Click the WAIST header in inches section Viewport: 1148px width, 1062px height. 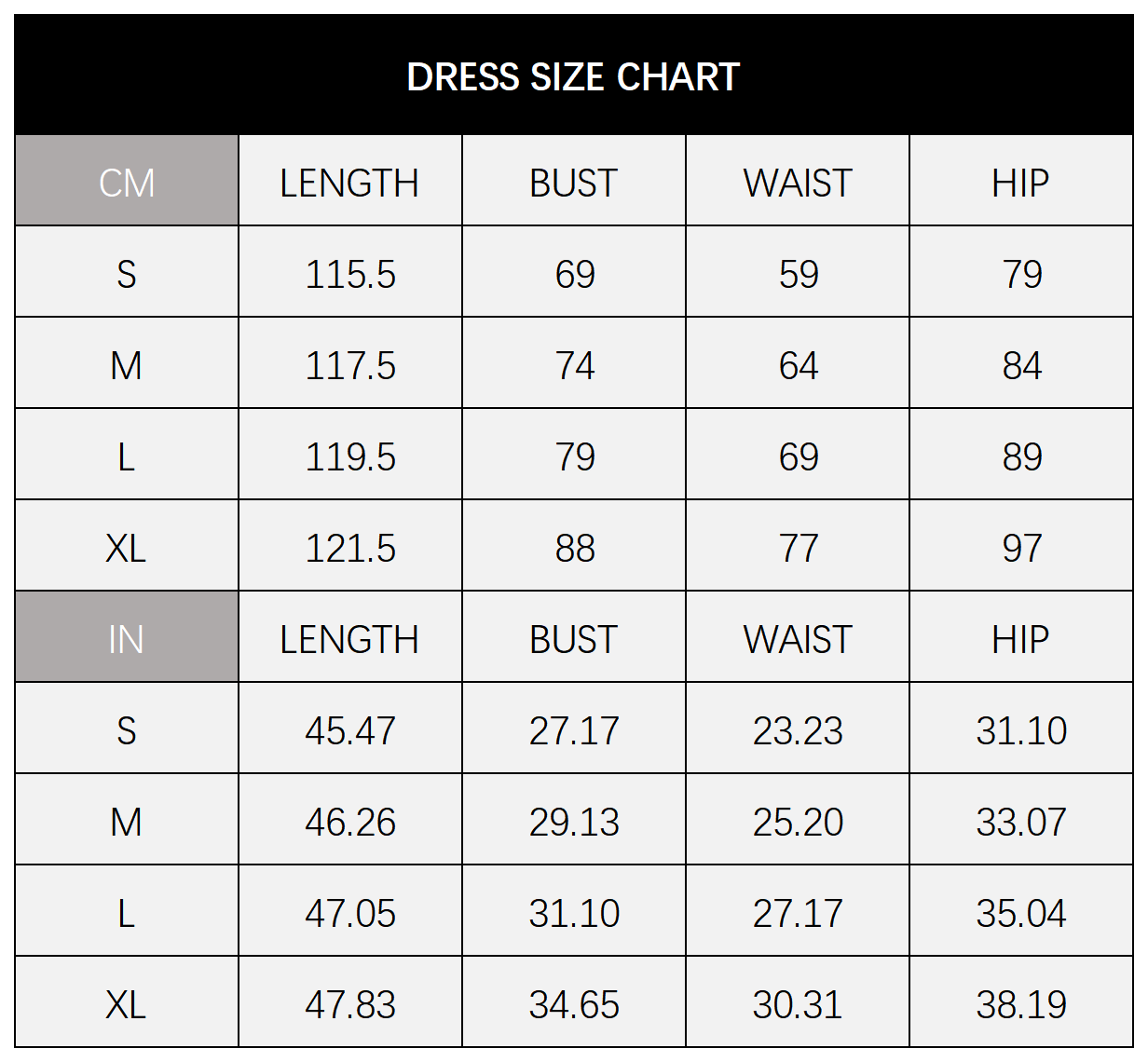pyautogui.click(x=798, y=639)
